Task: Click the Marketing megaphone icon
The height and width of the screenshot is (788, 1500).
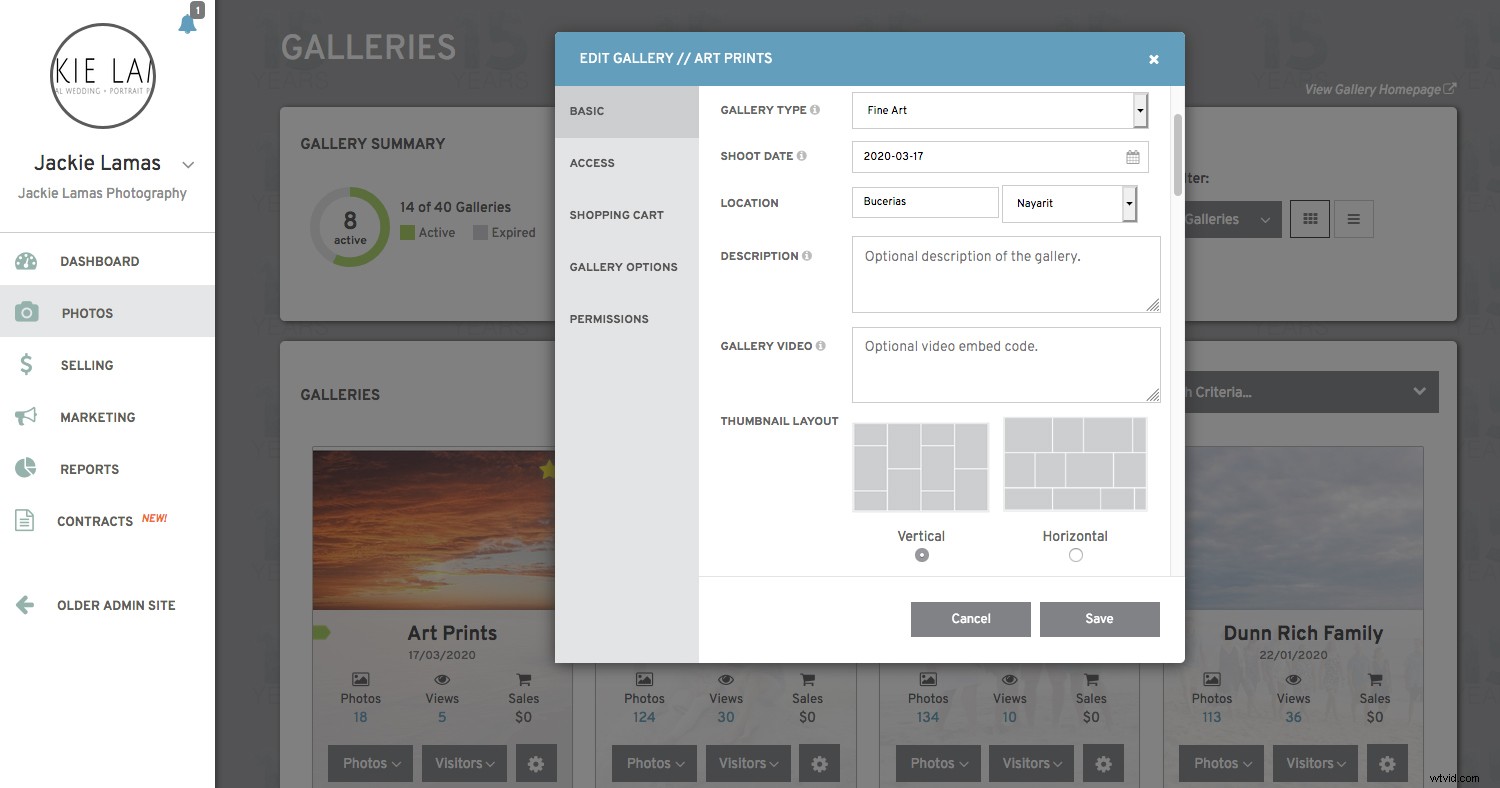Action: pos(27,416)
